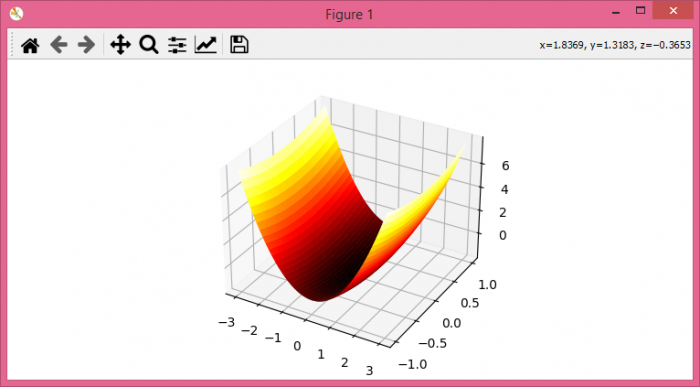Viewport: 700px width, 387px height.
Task: Click the x-axis tick label −1
Action: click(273, 338)
